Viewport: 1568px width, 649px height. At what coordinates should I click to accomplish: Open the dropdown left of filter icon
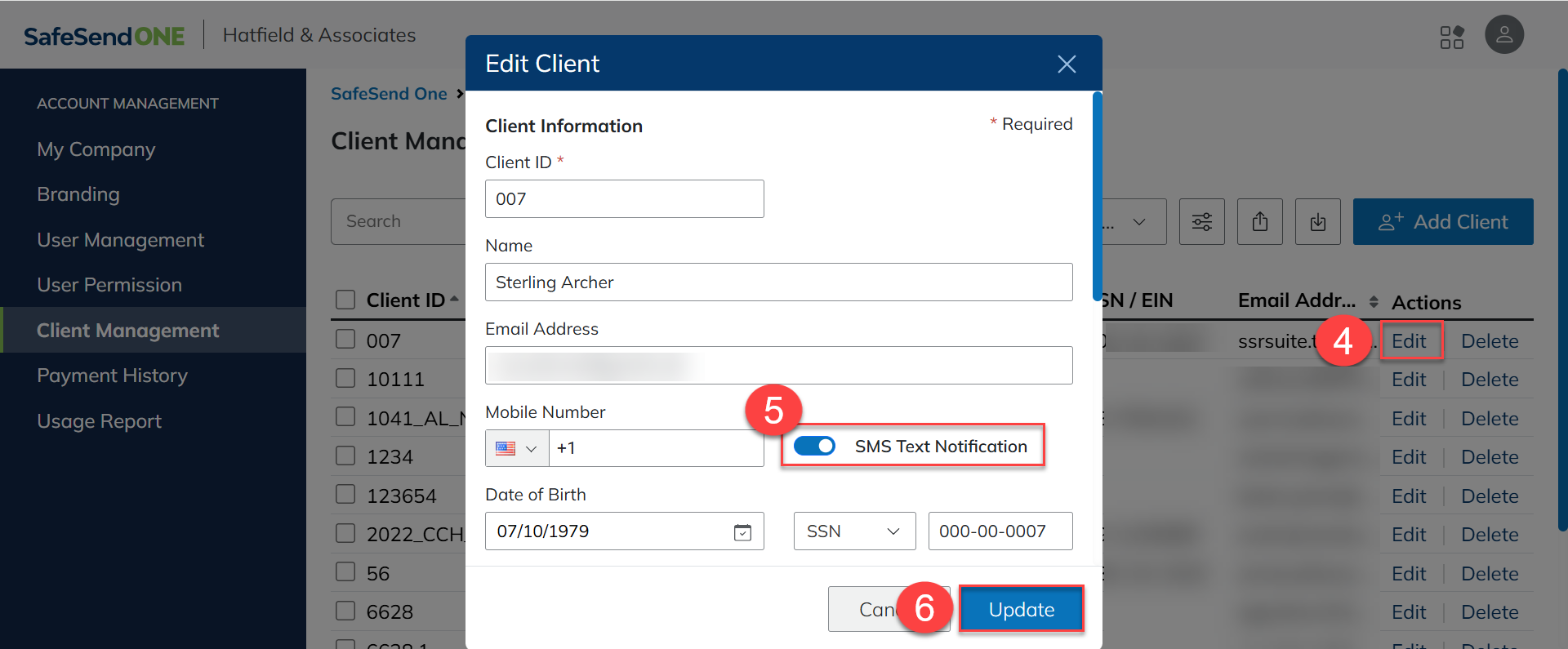(x=1135, y=222)
